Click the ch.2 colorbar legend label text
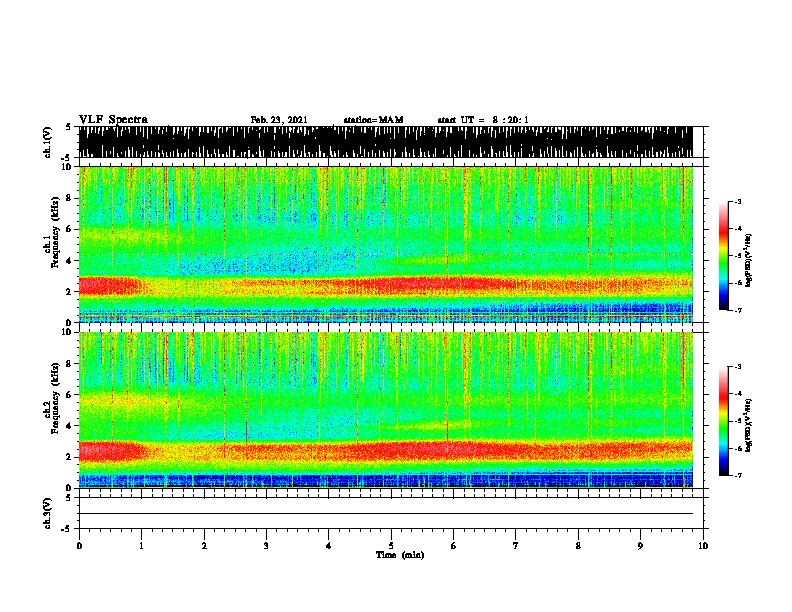The image size is (792, 612). 748,425
